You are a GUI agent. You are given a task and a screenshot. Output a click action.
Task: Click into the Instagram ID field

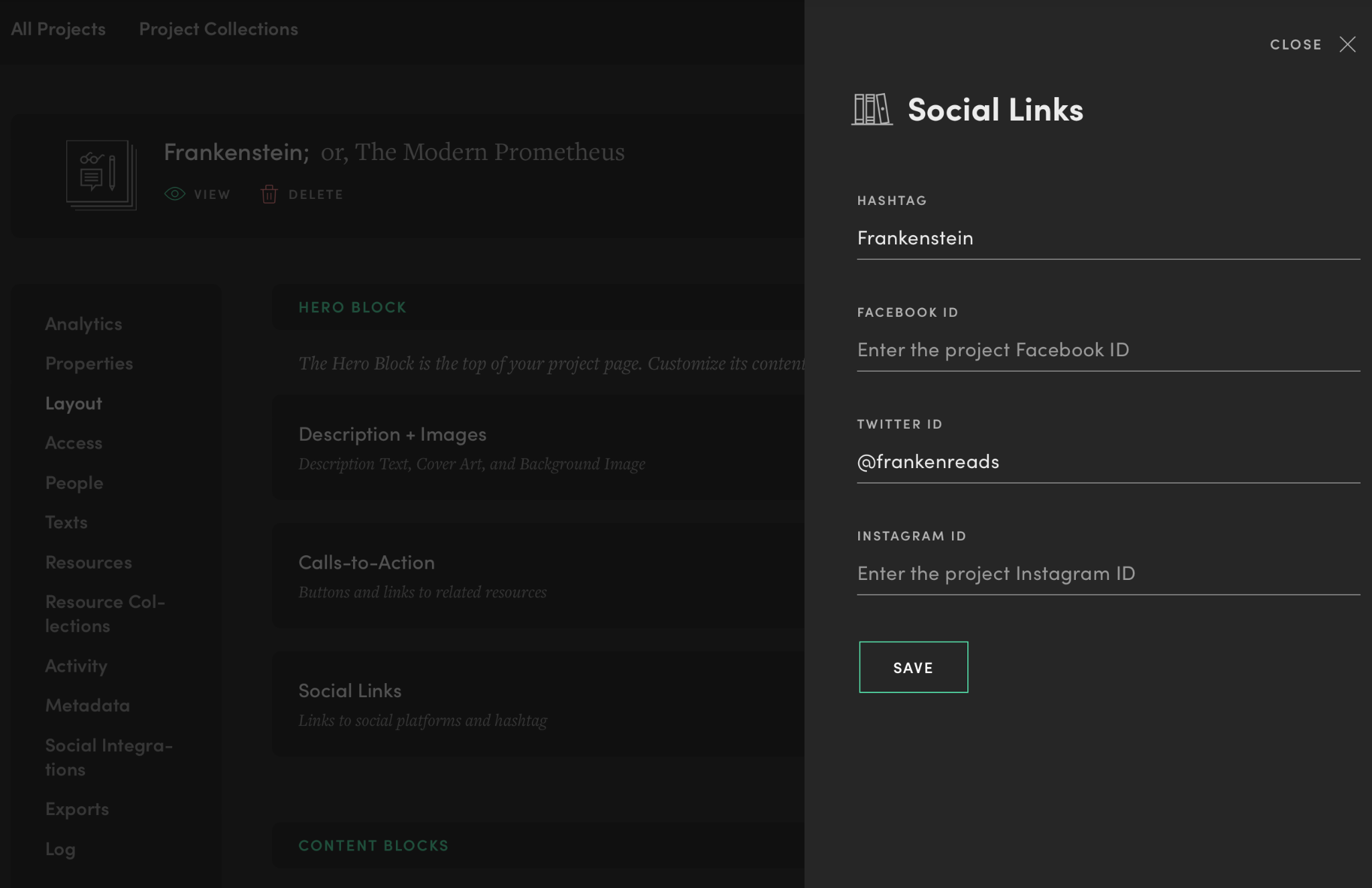[1108, 574]
